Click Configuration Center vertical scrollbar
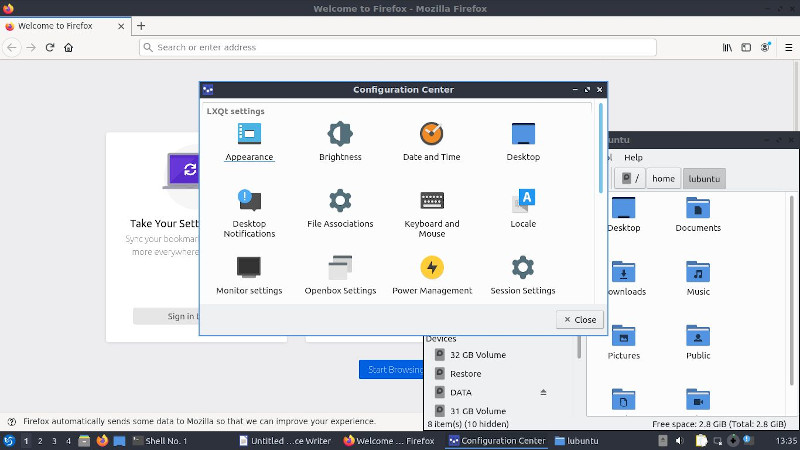The height and width of the screenshot is (450, 800). click(601, 148)
